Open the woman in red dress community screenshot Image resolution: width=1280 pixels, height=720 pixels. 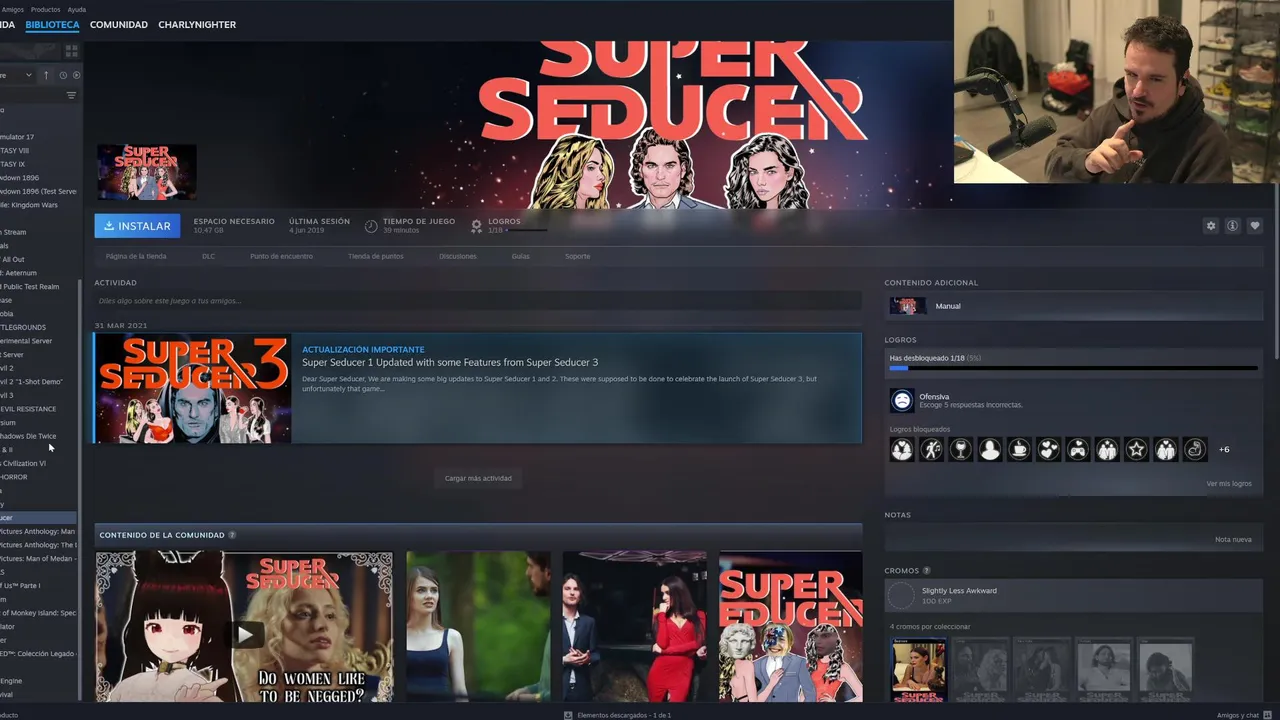pyautogui.click(x=634, y=626)
